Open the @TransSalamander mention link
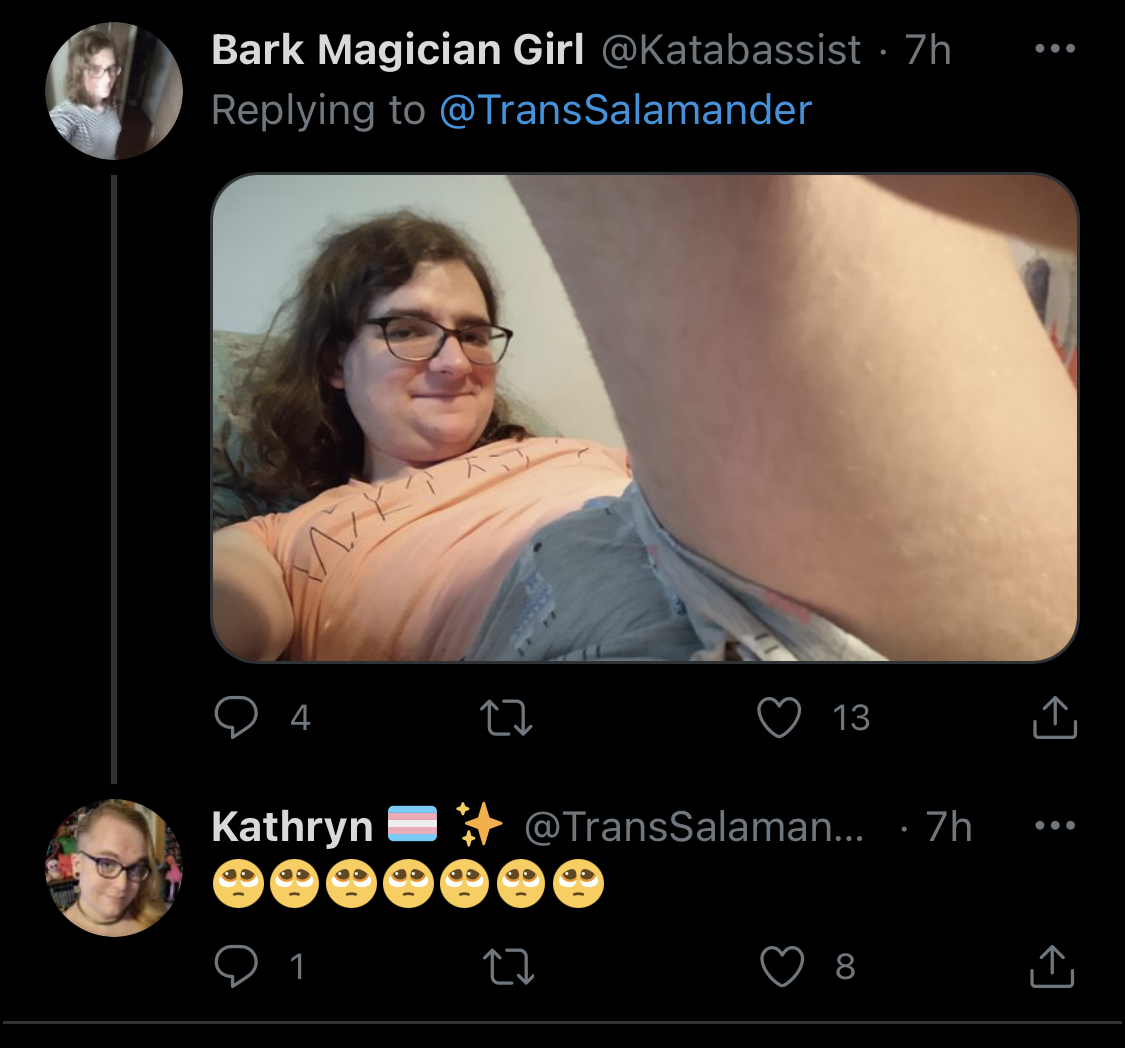The width and height of the screenshot is (1125, 1048). click(625, 110)
